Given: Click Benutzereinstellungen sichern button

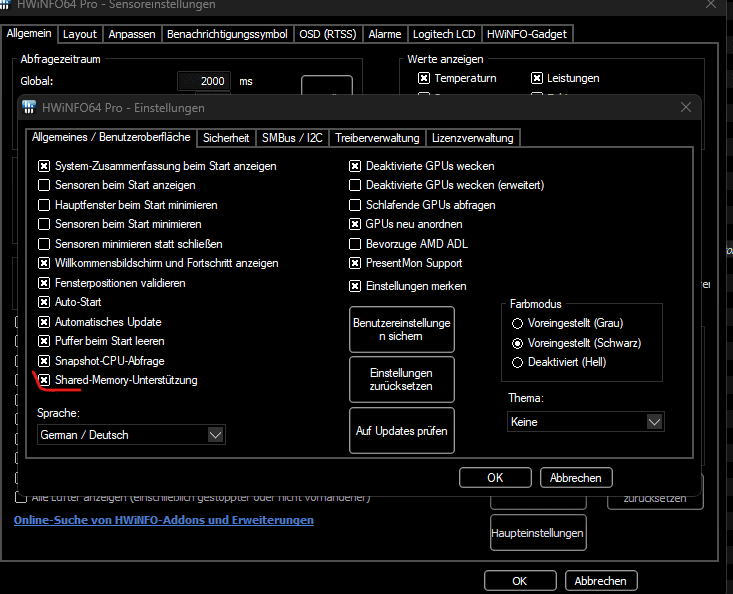Looking at the screenshot, I should click(402, 329).
